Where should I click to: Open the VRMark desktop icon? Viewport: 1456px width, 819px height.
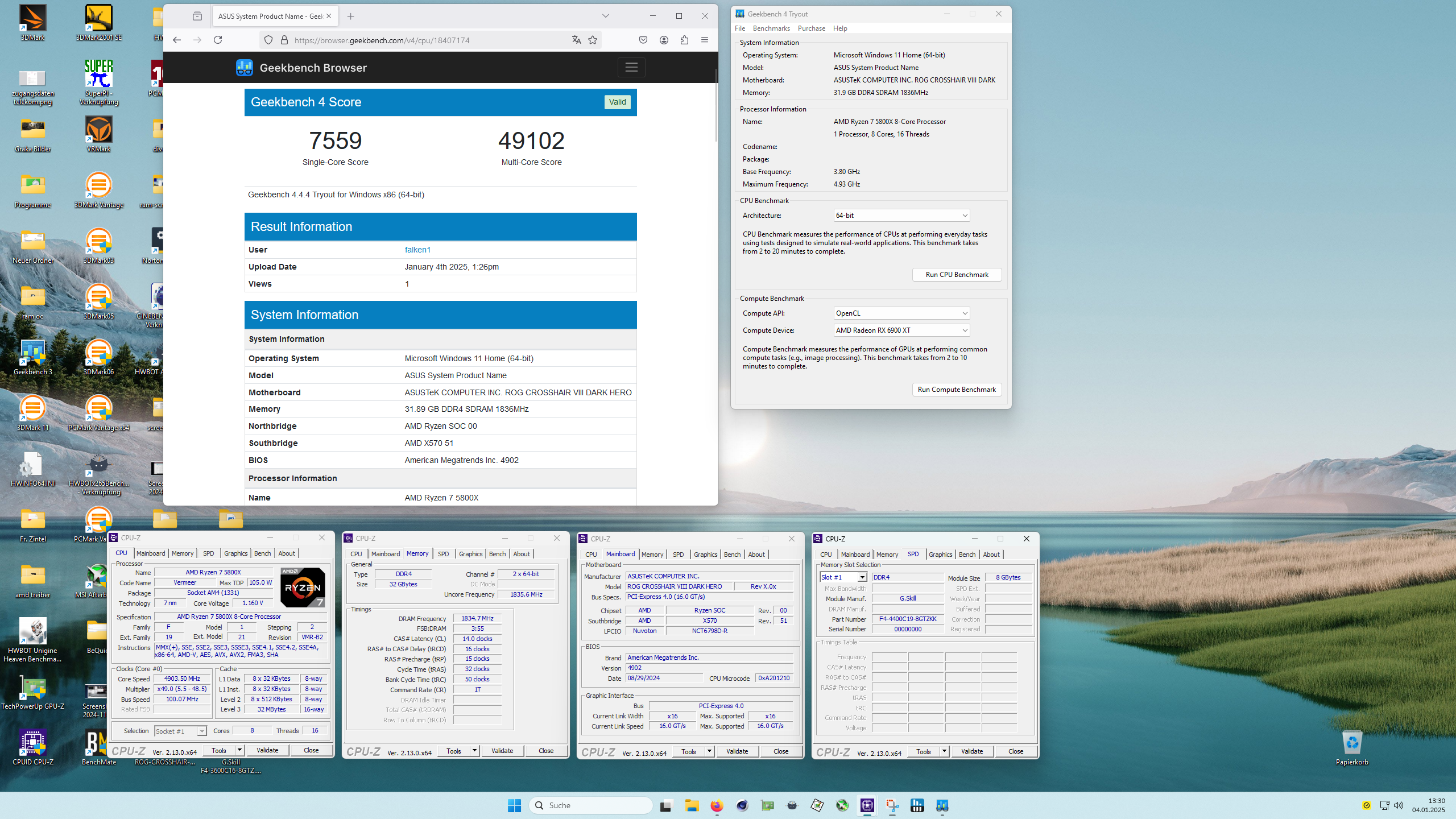[98, 134]
